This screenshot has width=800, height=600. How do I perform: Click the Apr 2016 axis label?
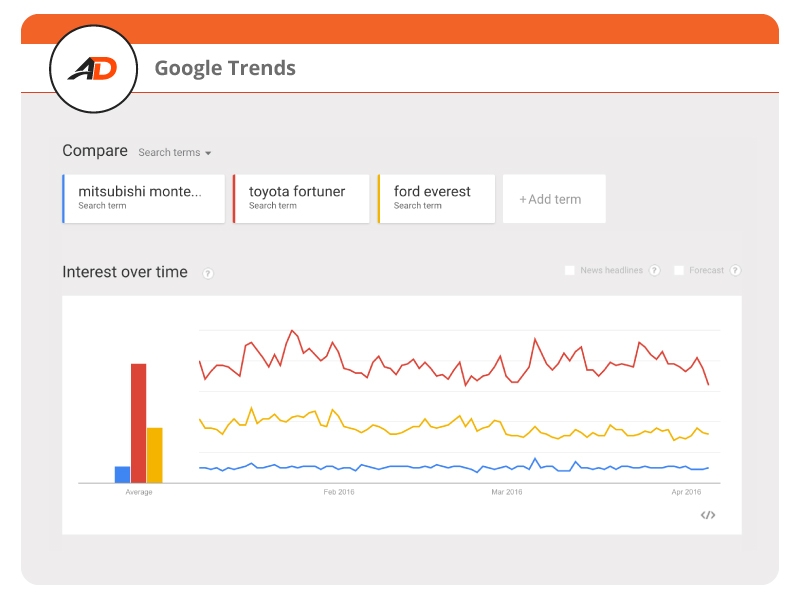pos(686,492)
